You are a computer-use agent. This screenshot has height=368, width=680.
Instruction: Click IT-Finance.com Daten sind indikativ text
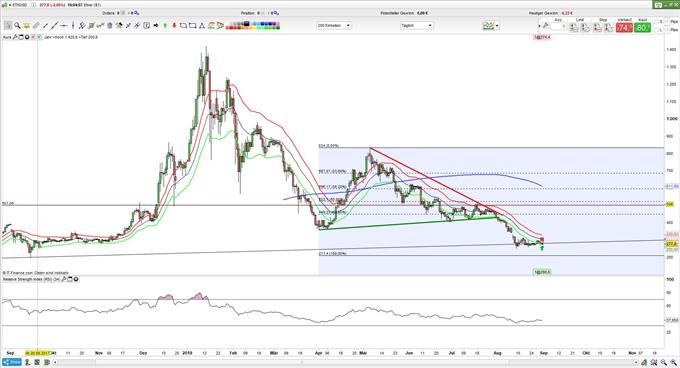coord(36,273)
